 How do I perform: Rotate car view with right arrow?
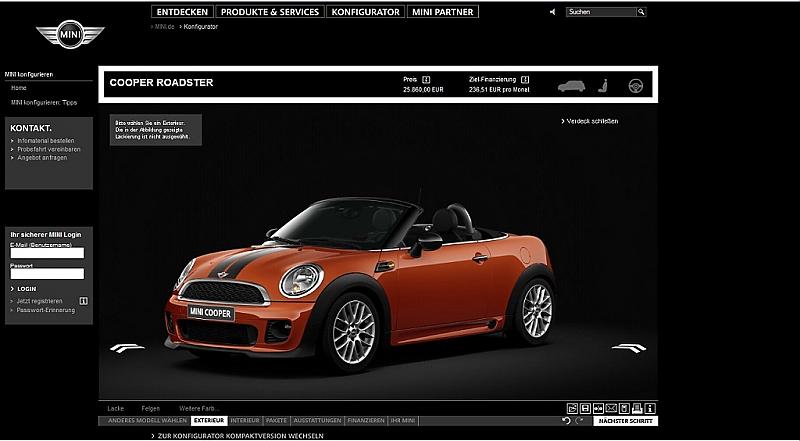[x=628, y=348]
